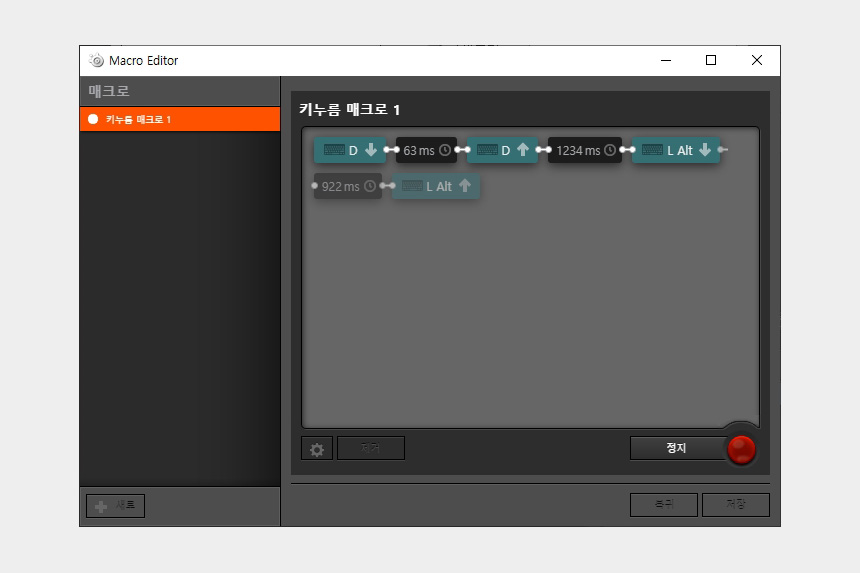Viewport: 860px width, 573px height.
Task: Click the revert button at bottom right
Action: [664, 504]
